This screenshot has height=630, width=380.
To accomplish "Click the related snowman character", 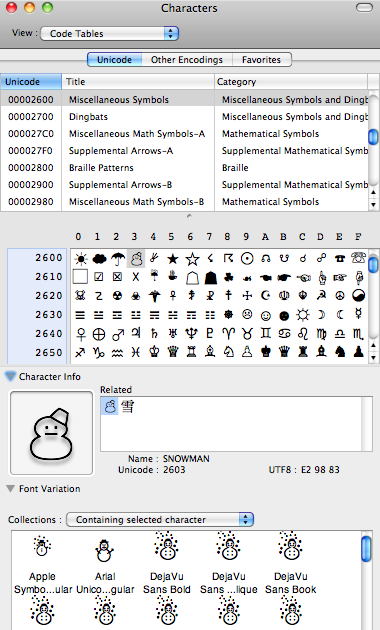I will (x=110, y=407).
